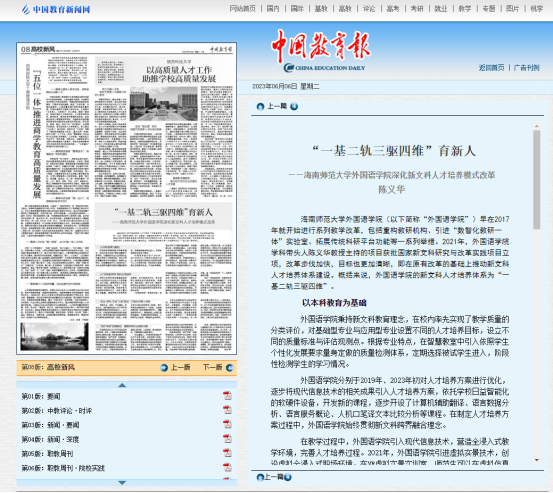
Task: Open 就业 navigation item
Action: 440,8
